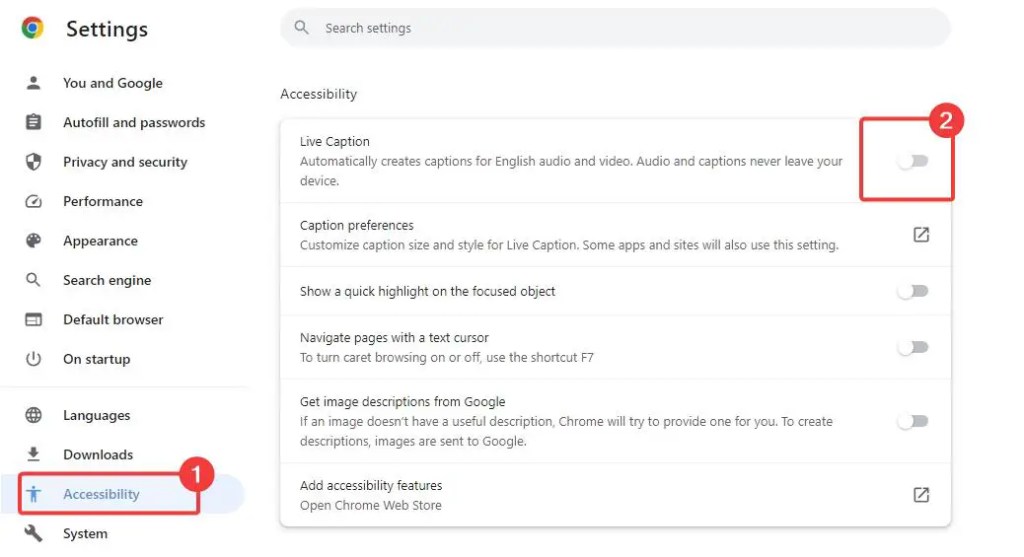Click the shield icon for Privacy and security
Screen dimensions: 1024x557
pos(33,161)
